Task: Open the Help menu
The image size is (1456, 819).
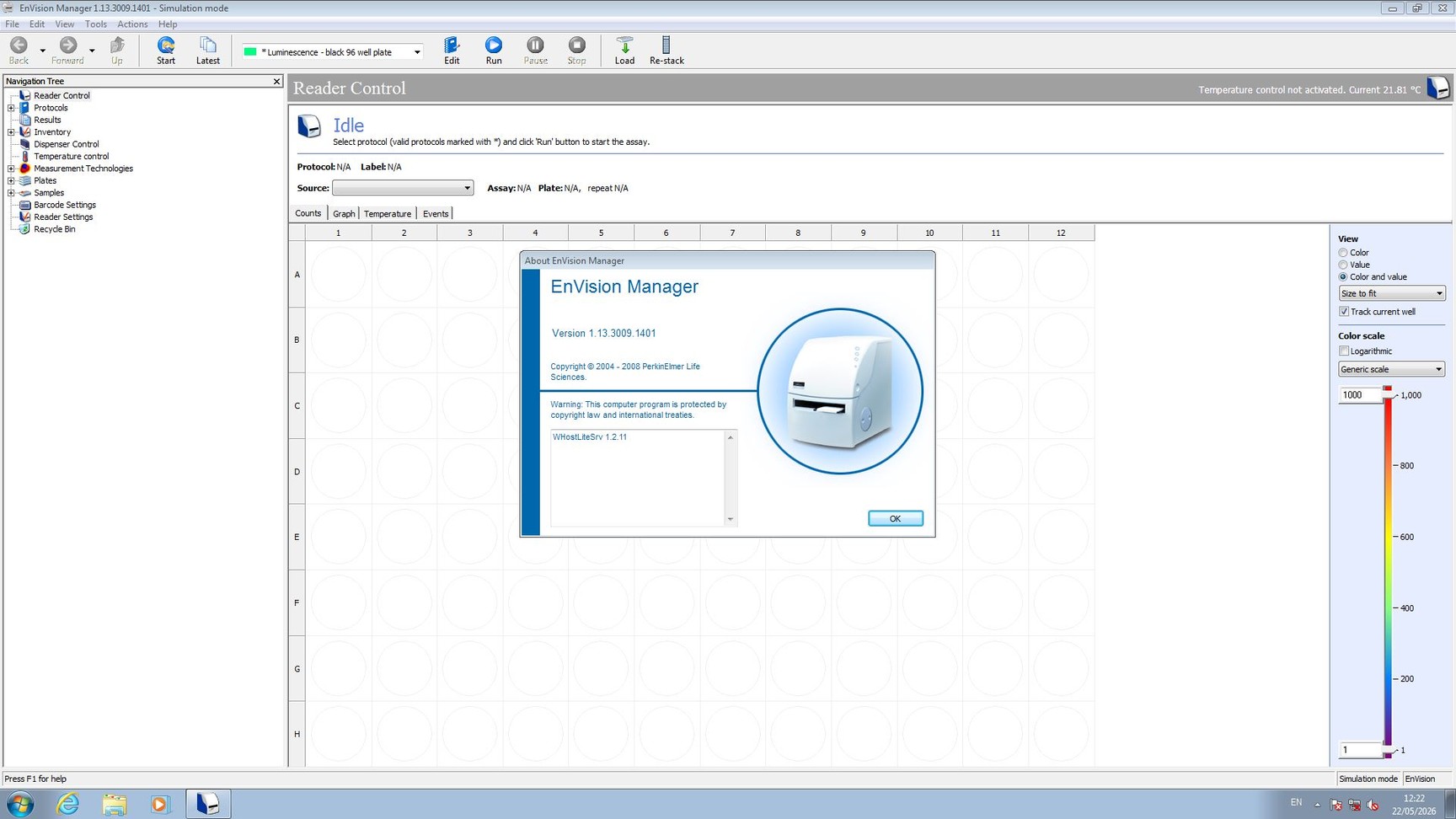Action: (168, 24)
